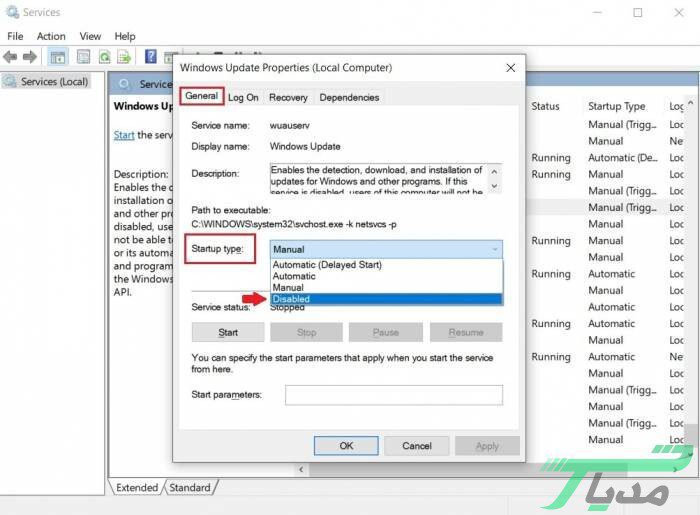Open the Recovery tab
The image size is (700, 515).
(288, 97)
